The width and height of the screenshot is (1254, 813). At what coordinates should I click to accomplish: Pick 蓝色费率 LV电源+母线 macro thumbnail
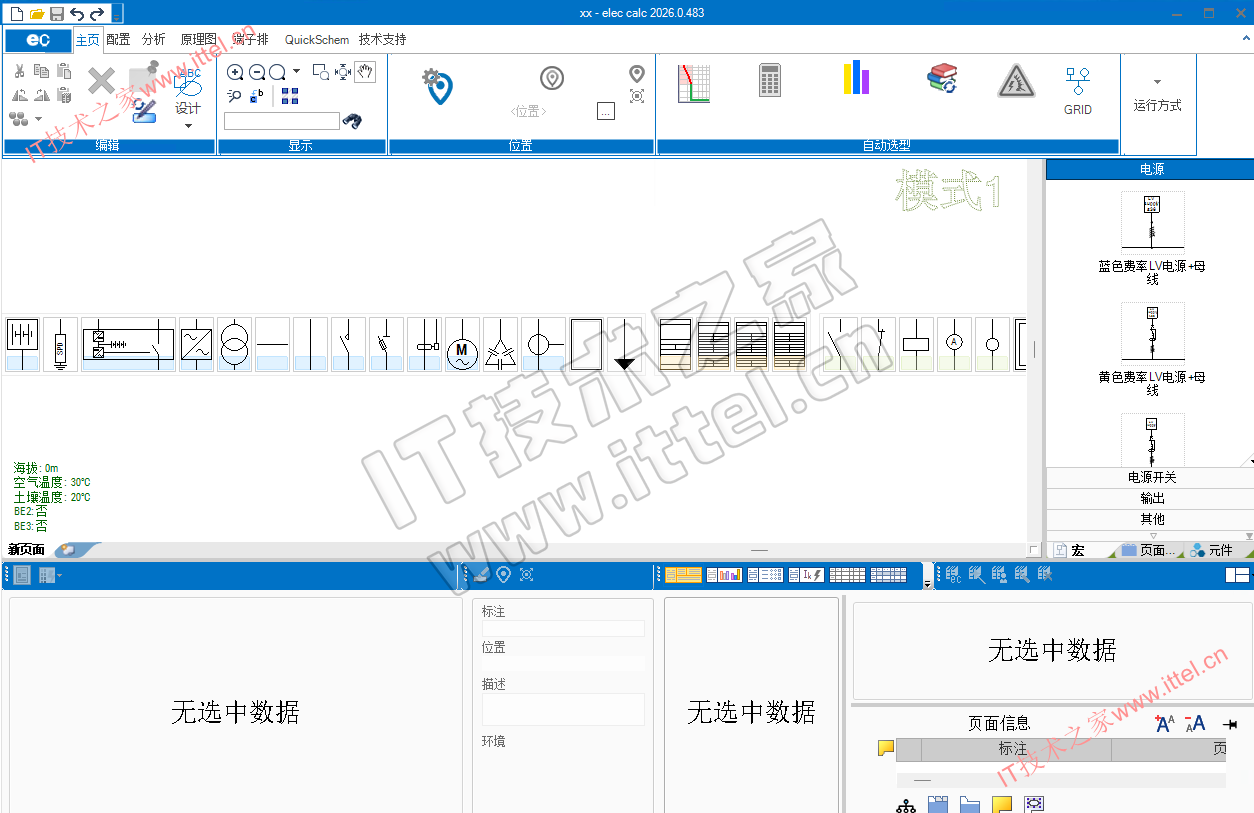pyautogui.click(x=1152, y=220)
